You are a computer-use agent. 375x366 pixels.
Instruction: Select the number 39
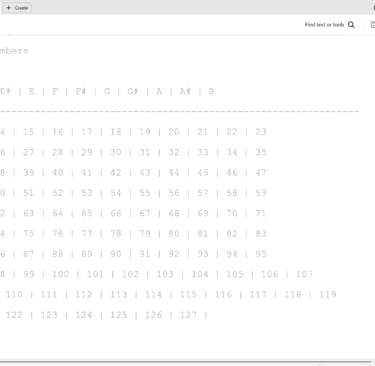[x=29, y=173]
